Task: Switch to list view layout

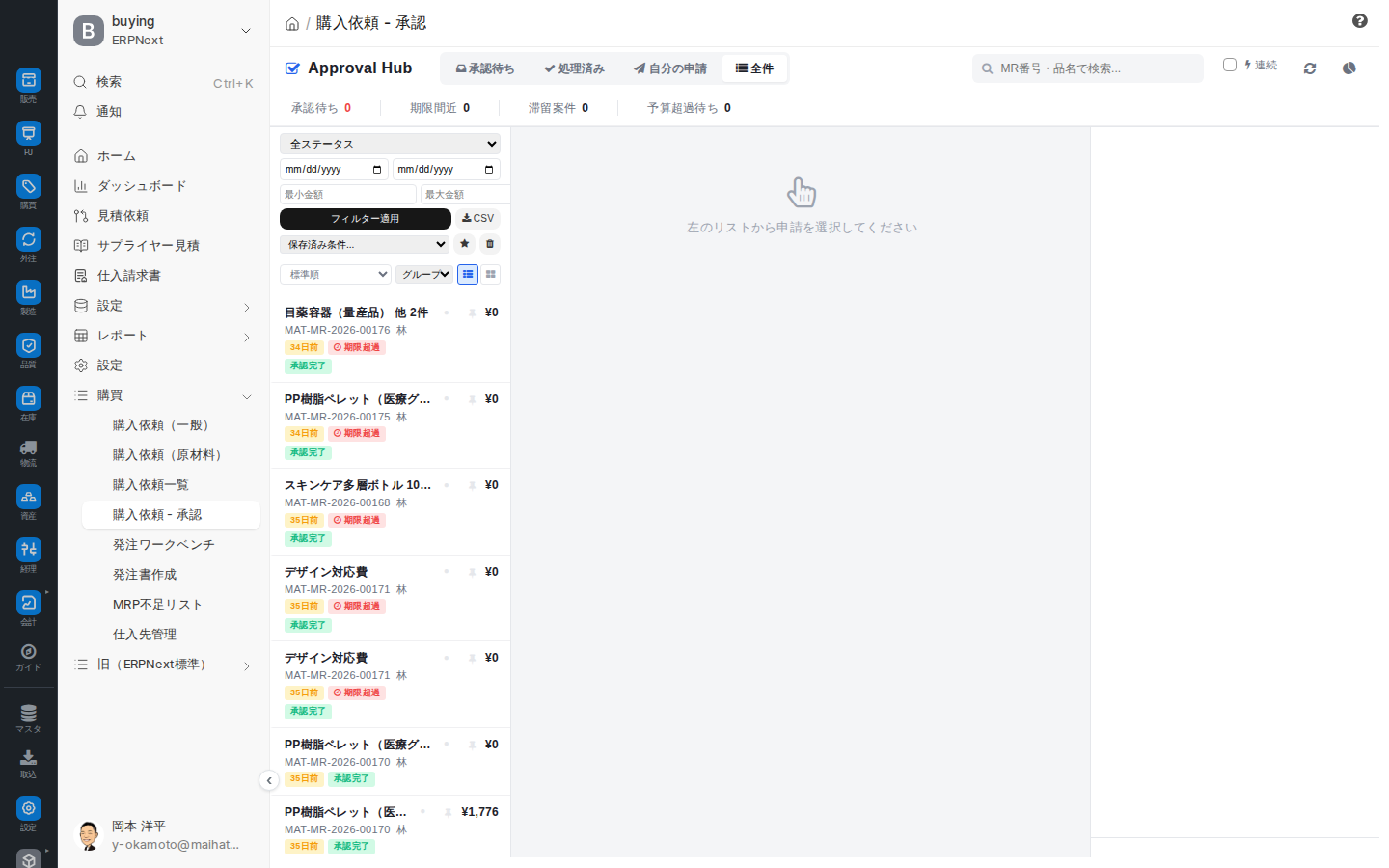Action: pyautogui.click(x=468, y=275)
